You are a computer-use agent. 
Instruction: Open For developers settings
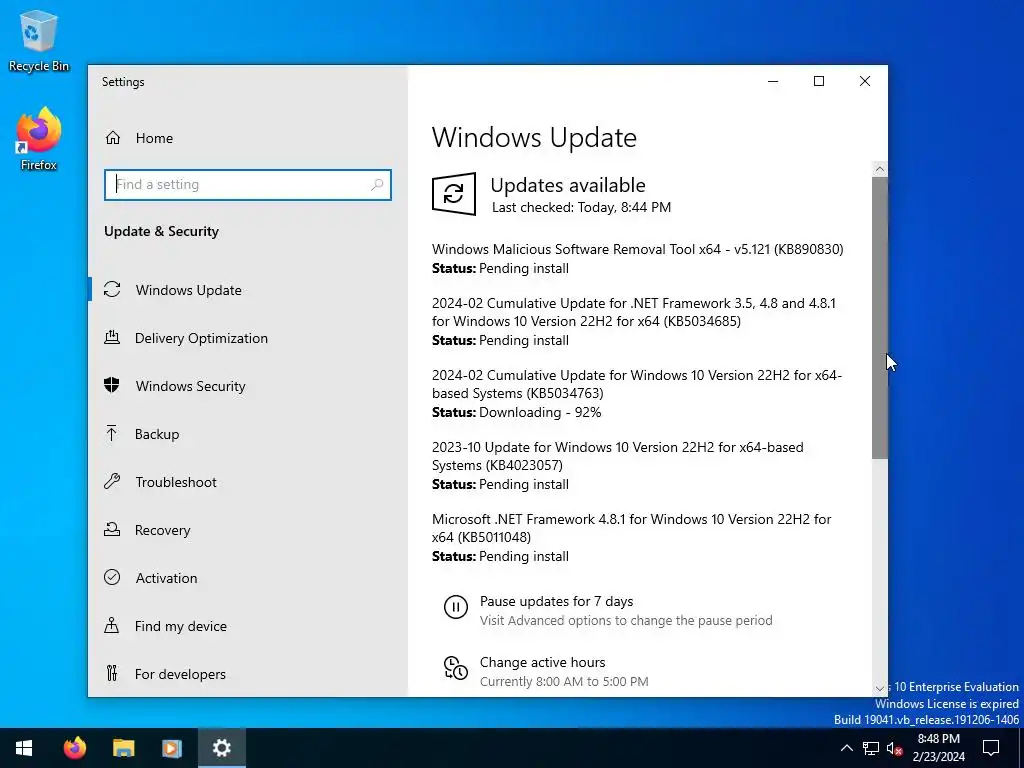pos(248,673)
